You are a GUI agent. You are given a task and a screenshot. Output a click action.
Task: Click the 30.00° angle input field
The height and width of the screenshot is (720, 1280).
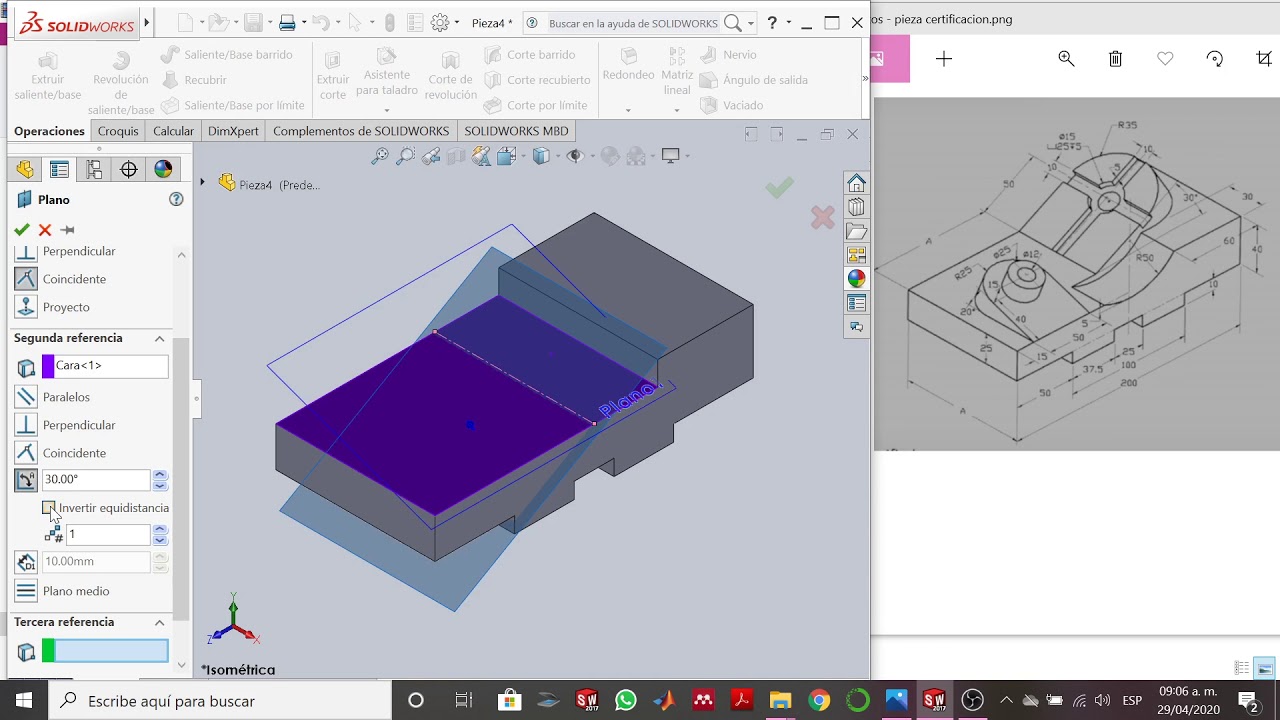(96, 480)
